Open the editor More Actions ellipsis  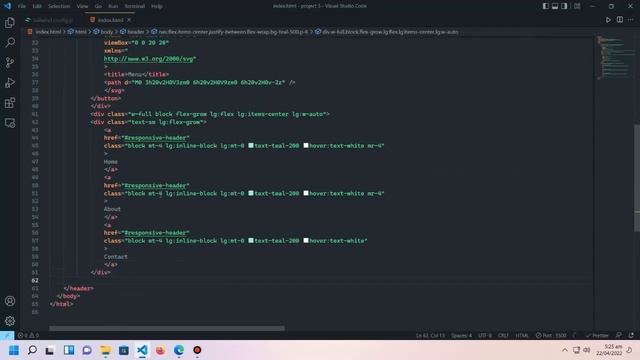point(631,20)
